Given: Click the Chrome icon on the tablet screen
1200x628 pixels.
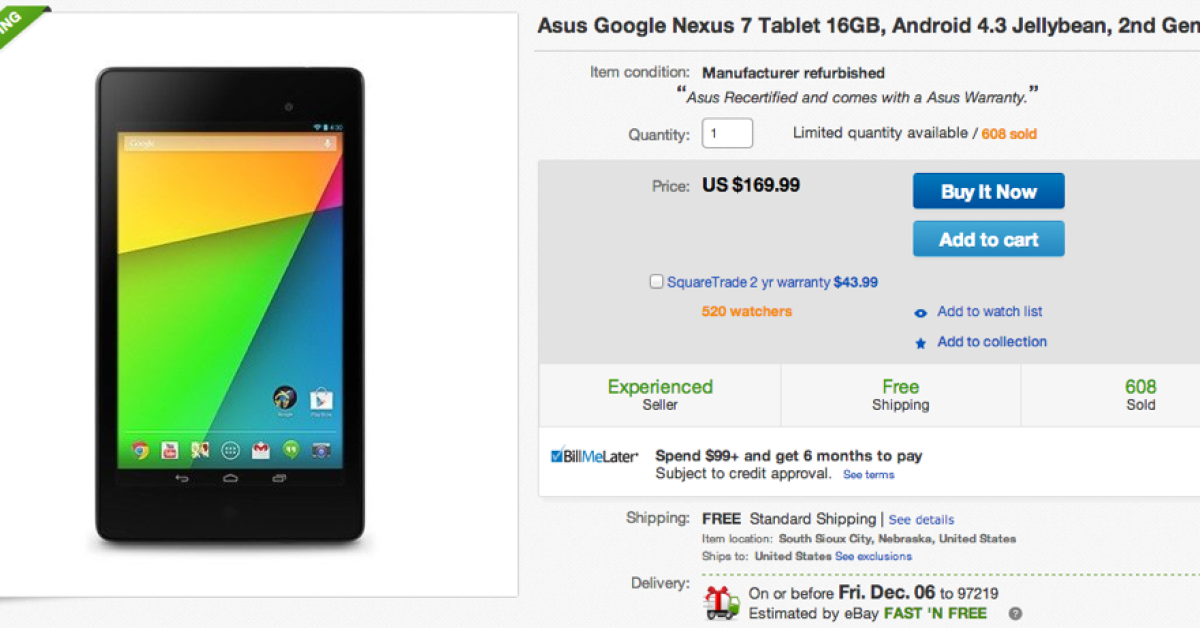Looking at the screenshot, I should [140, 450].
